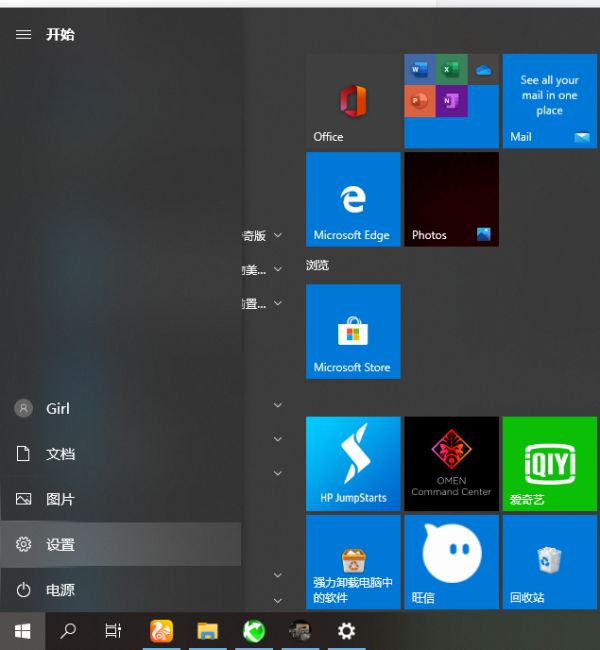The image size is (600, 650).
Task: Launch OMEN Command Center tile
Action: 451,464
